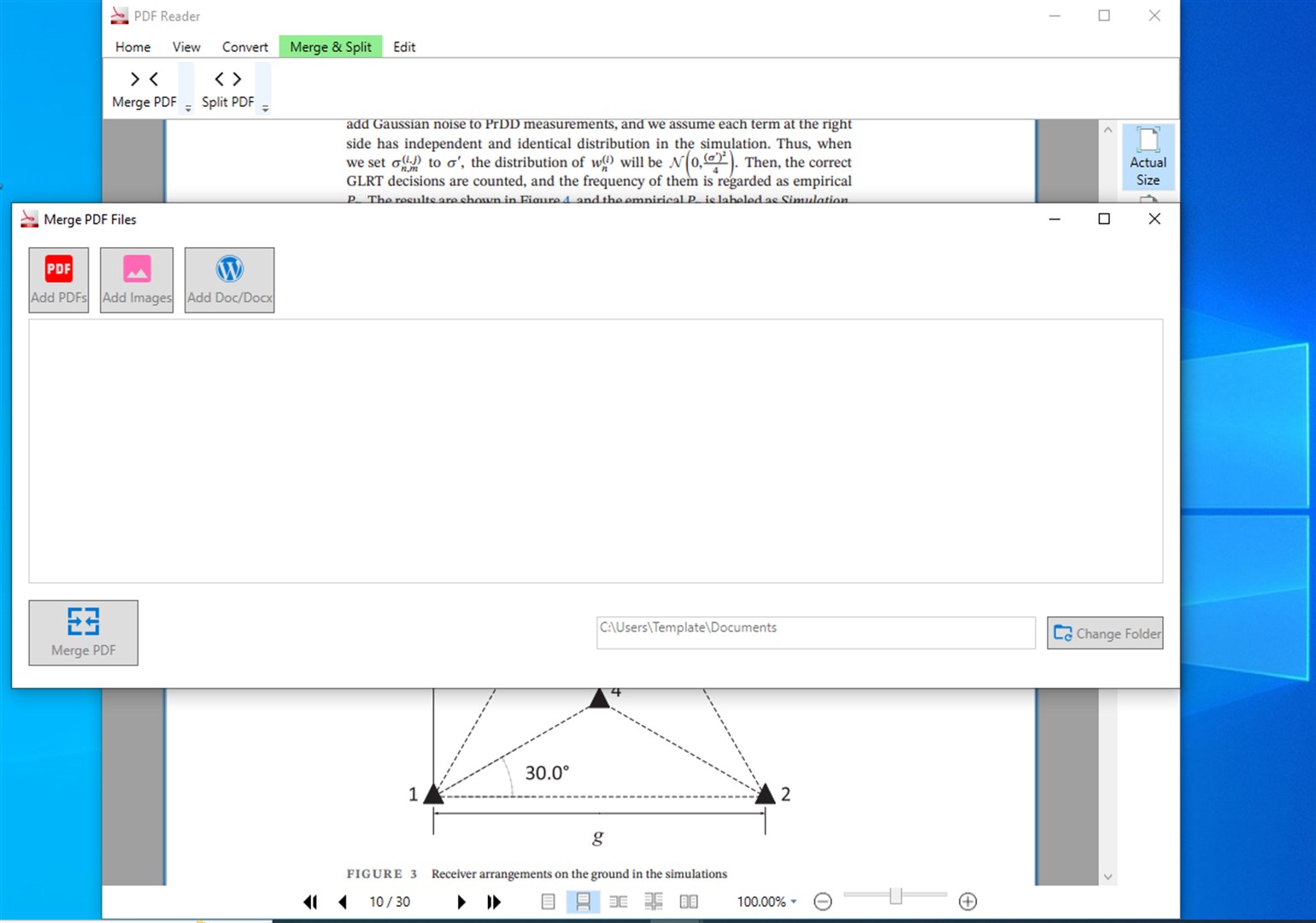This screenshot has height=923, width=1316.
Task: Click zoom out minus button
Action: pos(823,902)
